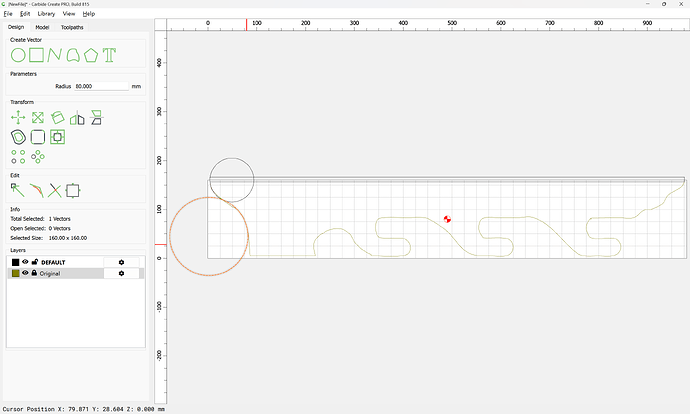
Task: Switch to the Toolpaths tab
Action: [x=73, y=27]
